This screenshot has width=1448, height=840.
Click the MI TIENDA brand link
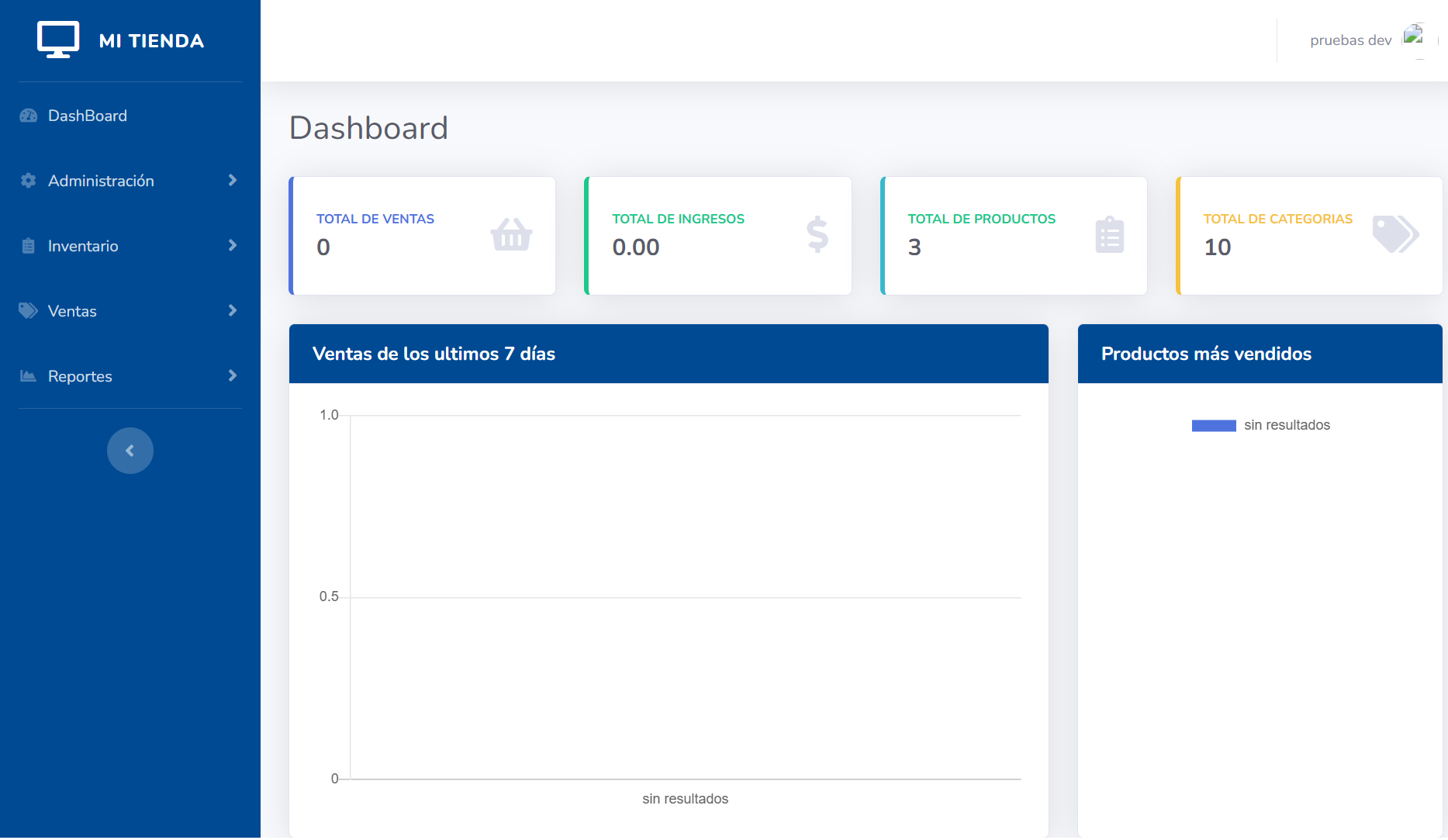click(151, 40)
